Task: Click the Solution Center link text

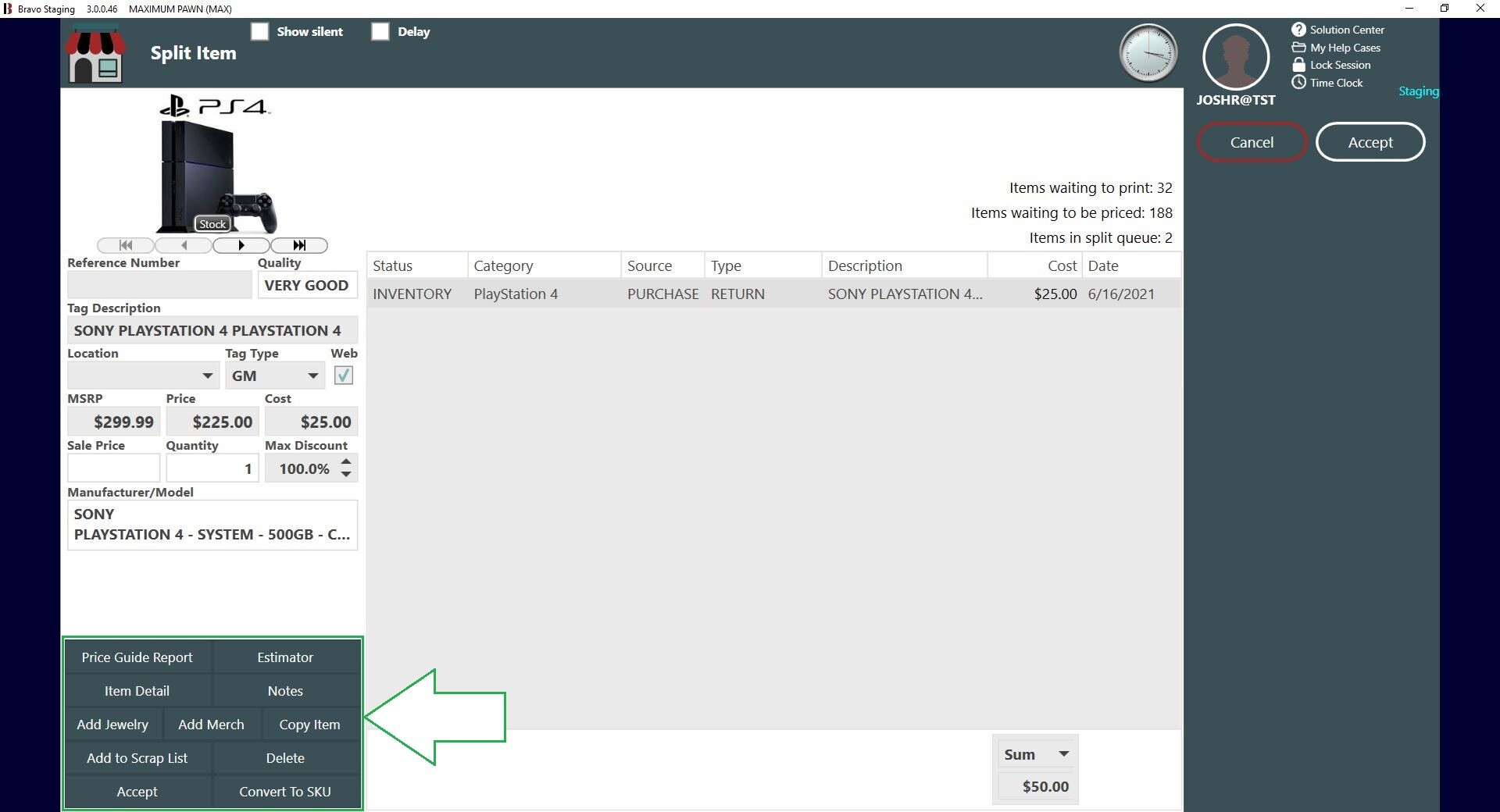Action: tap(1347, 30)
